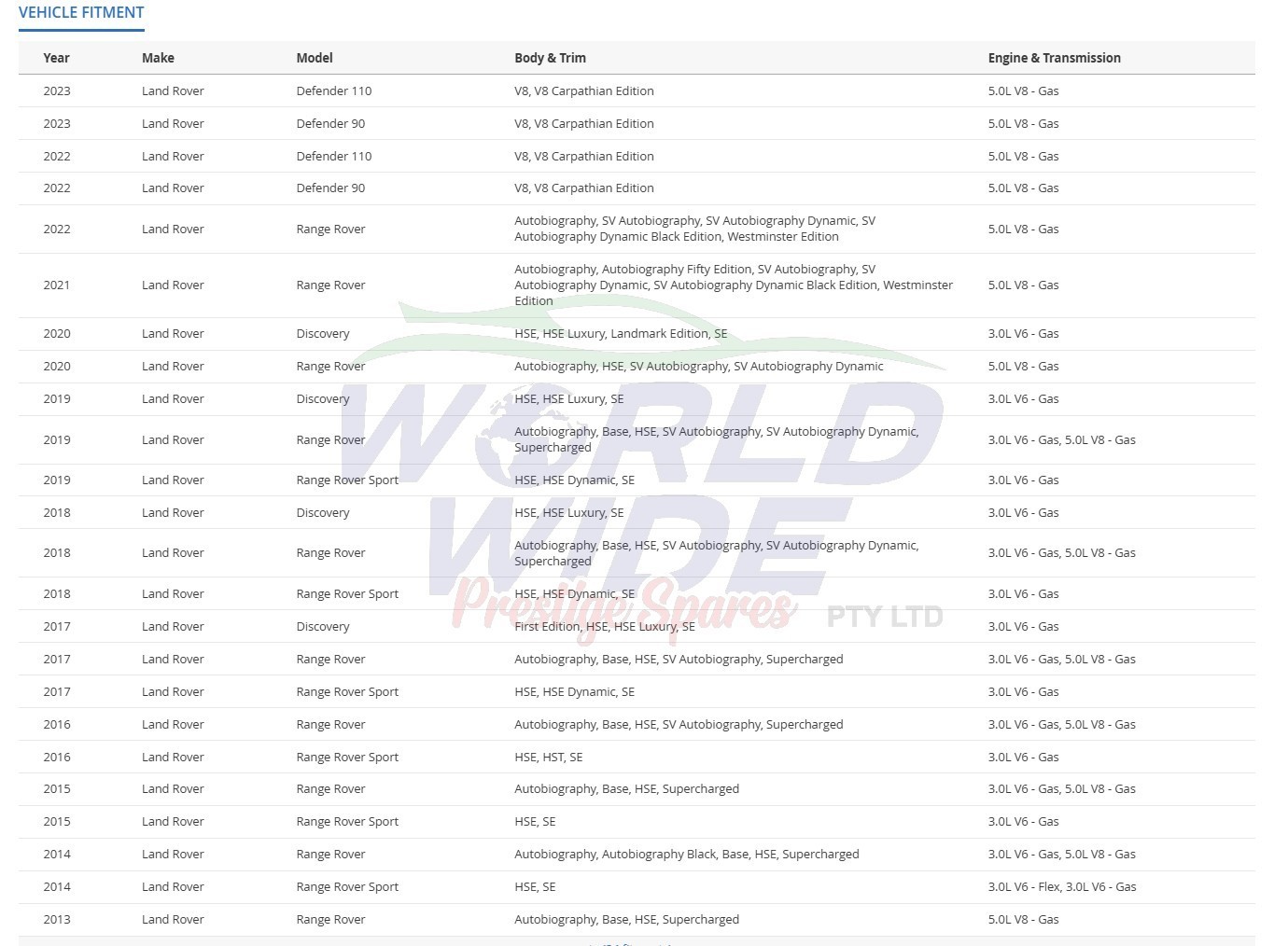Viewport: 1288px width, 946px height.
Task: Click '3.0L V6 - Flex, 3.0L V6 - Gas' engine cell
Action: click(1062, 887)
